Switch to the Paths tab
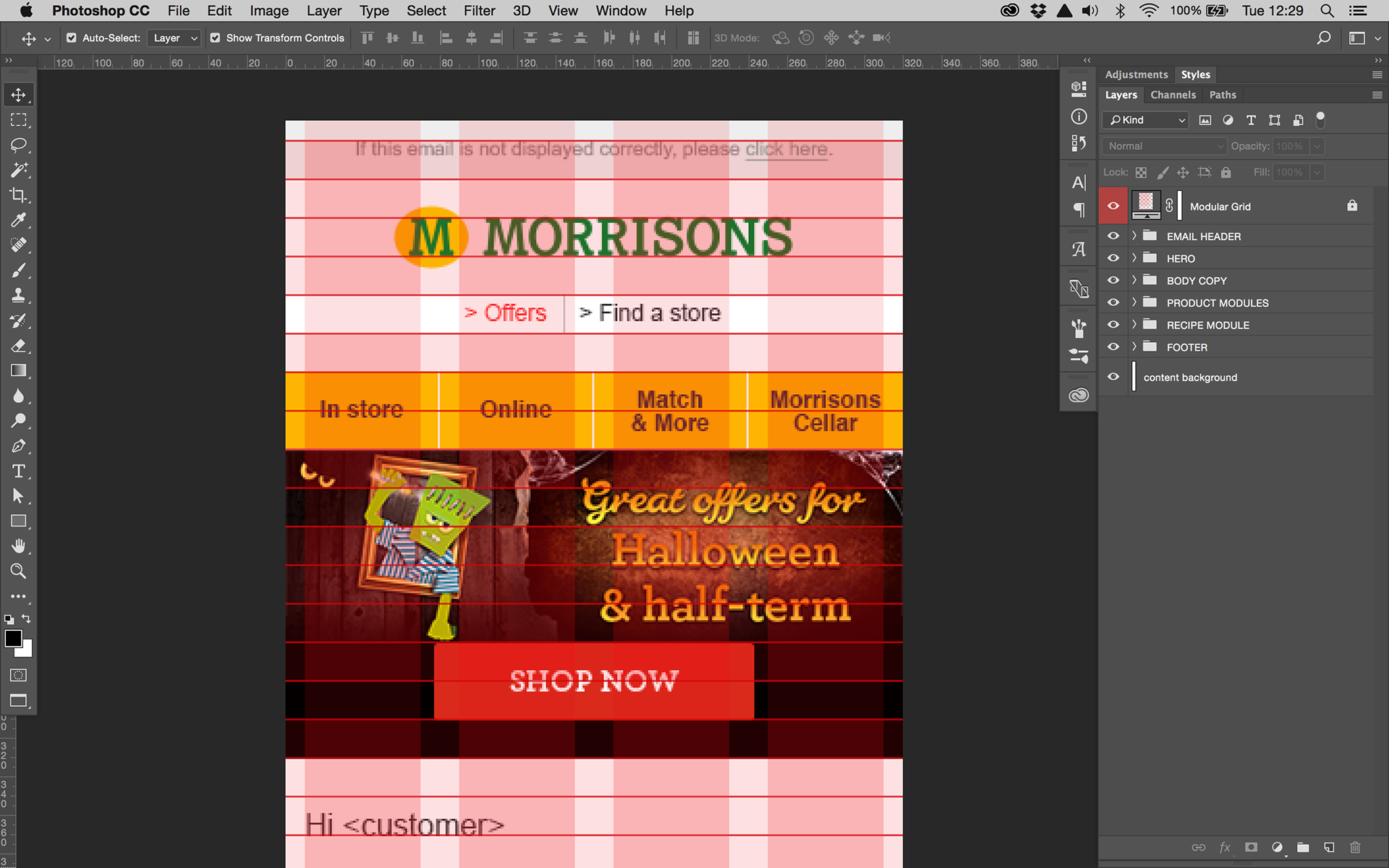The height and width of the screenshot is (868, 1389). [x=1223, y=95]
